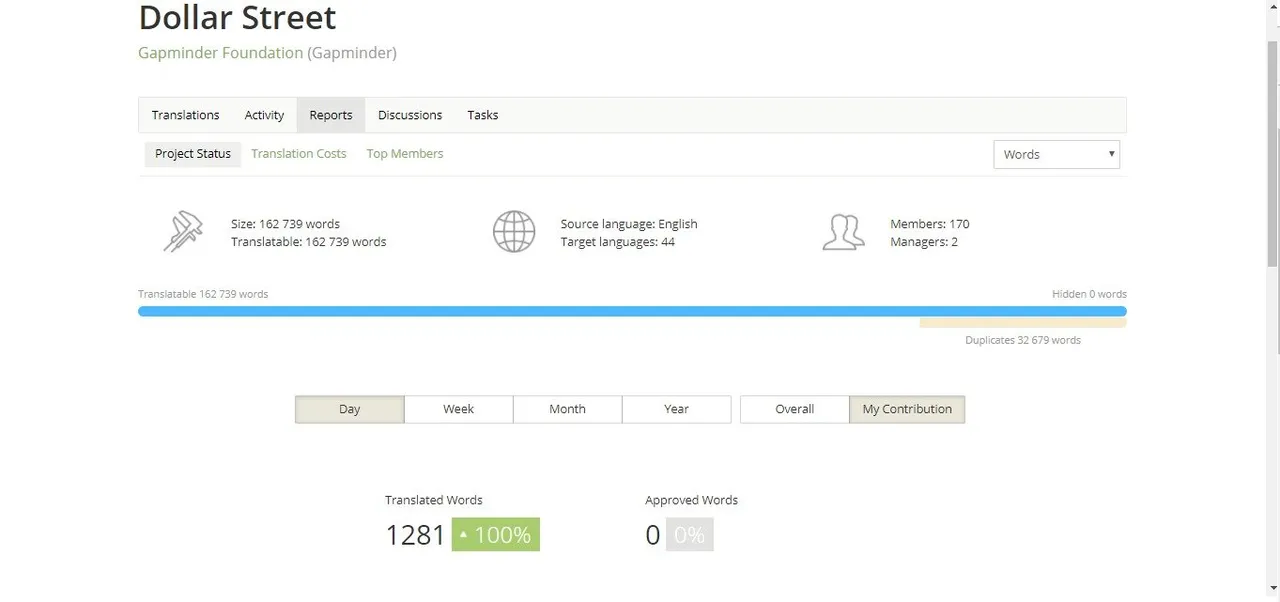
Task: Switch range to Year
Action: [677, 409]
